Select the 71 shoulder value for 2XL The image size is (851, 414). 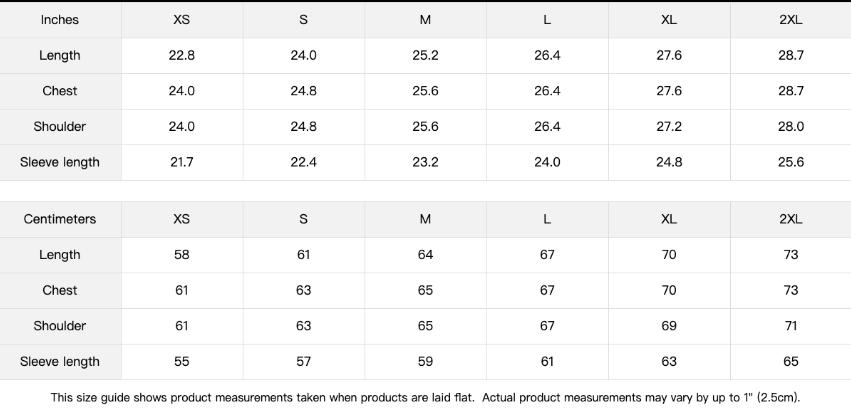[x=790, y=326]
